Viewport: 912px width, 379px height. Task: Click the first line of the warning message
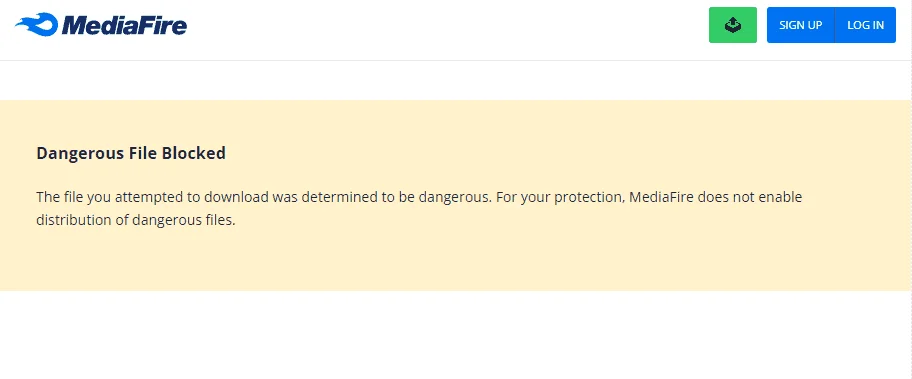(x=419, y=197)
